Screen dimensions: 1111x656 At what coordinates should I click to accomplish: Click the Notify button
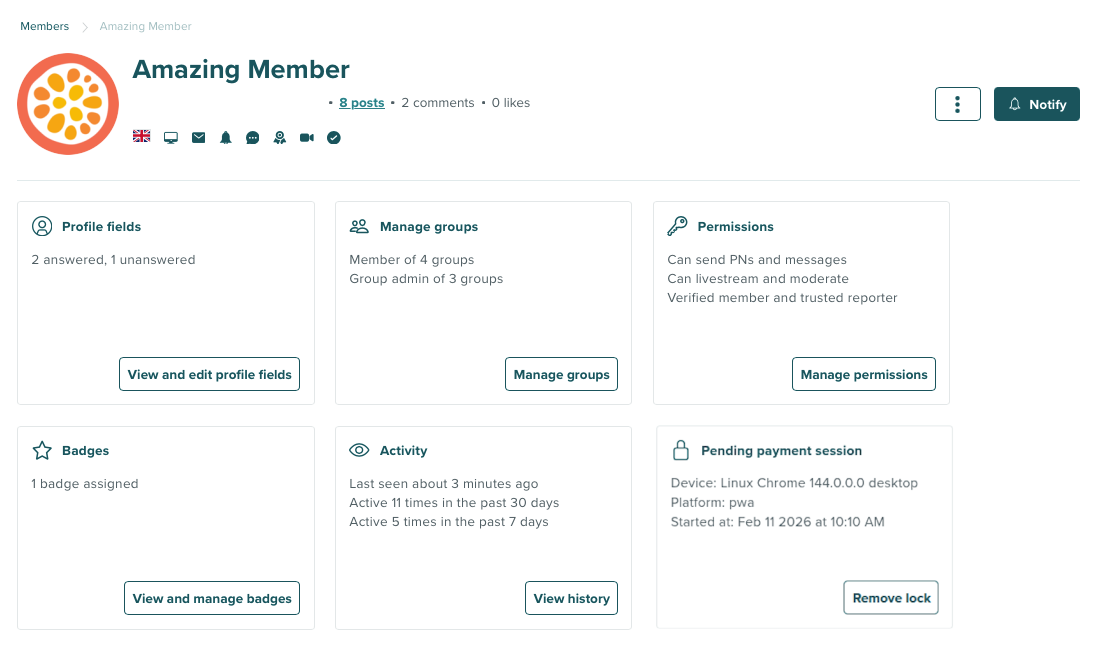[x=1036, y=103]
